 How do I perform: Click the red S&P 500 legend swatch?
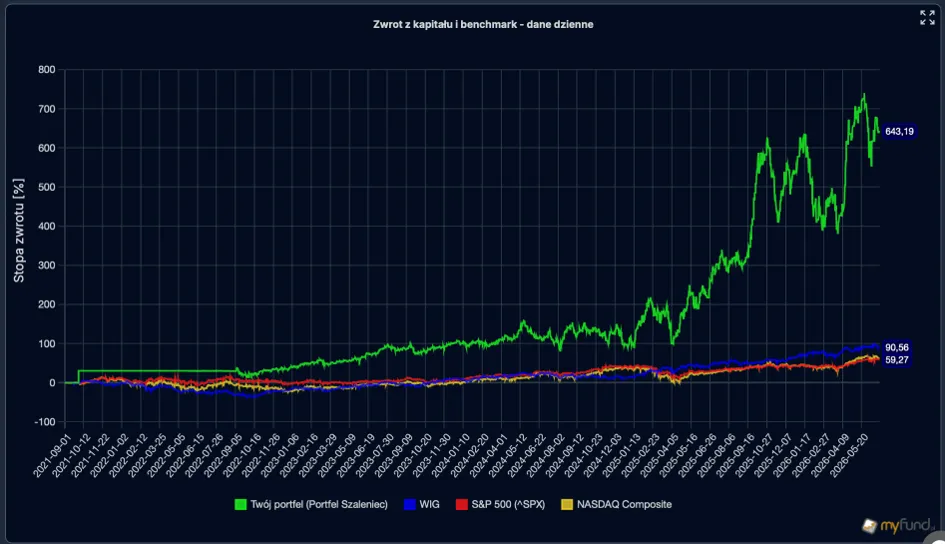tap(462, 504)
